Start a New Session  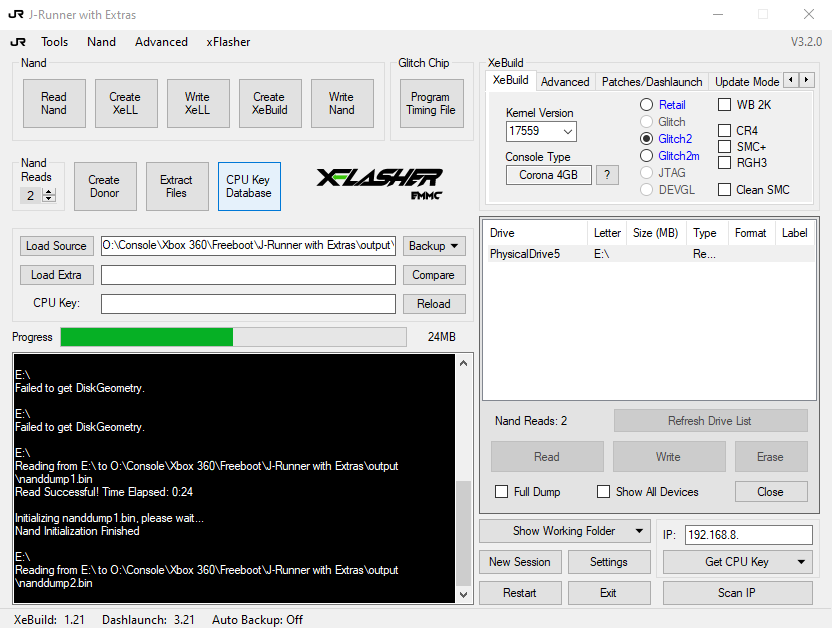click(x=520, y=562)
